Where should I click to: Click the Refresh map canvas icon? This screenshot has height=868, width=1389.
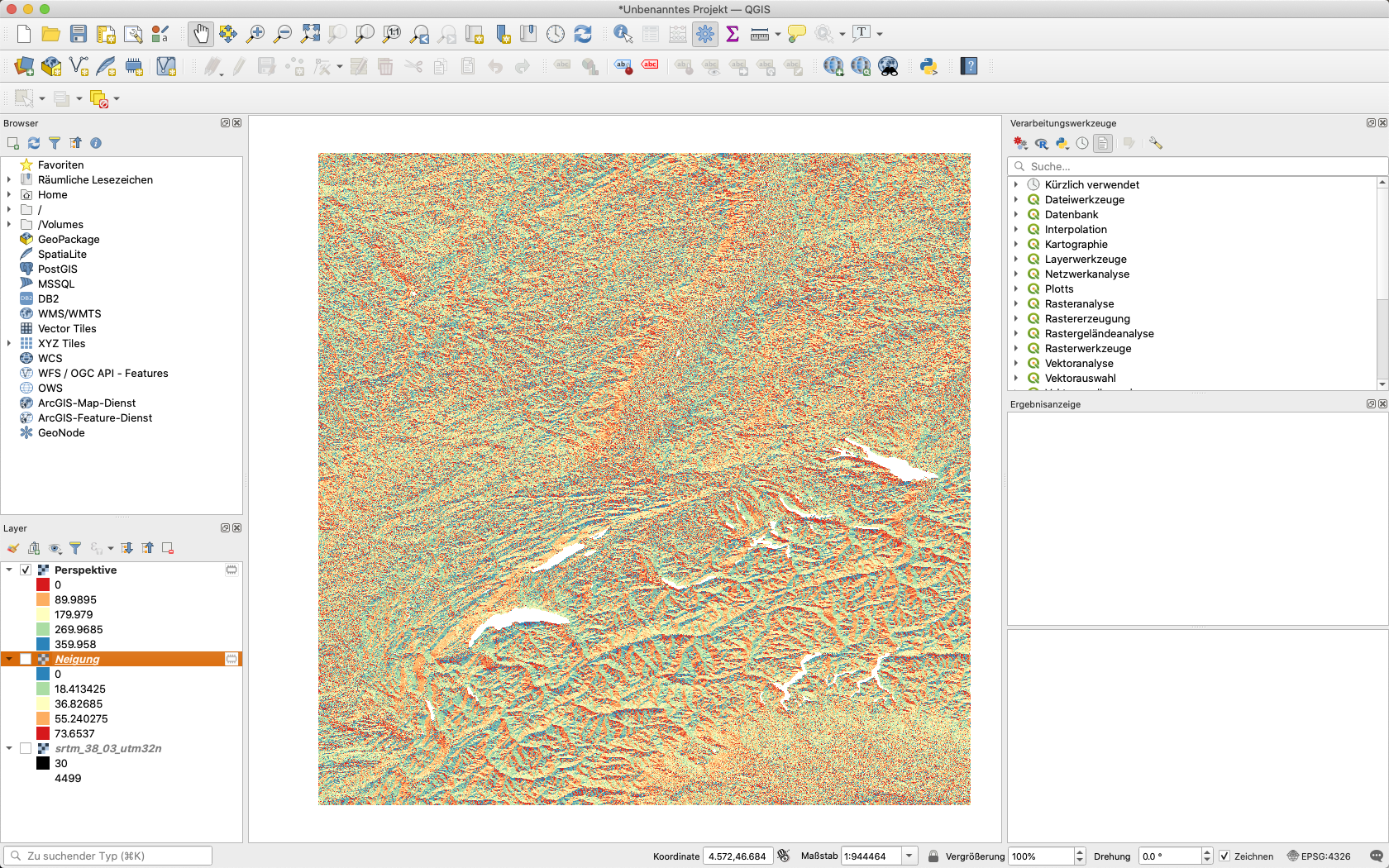(x=583, y=34)
